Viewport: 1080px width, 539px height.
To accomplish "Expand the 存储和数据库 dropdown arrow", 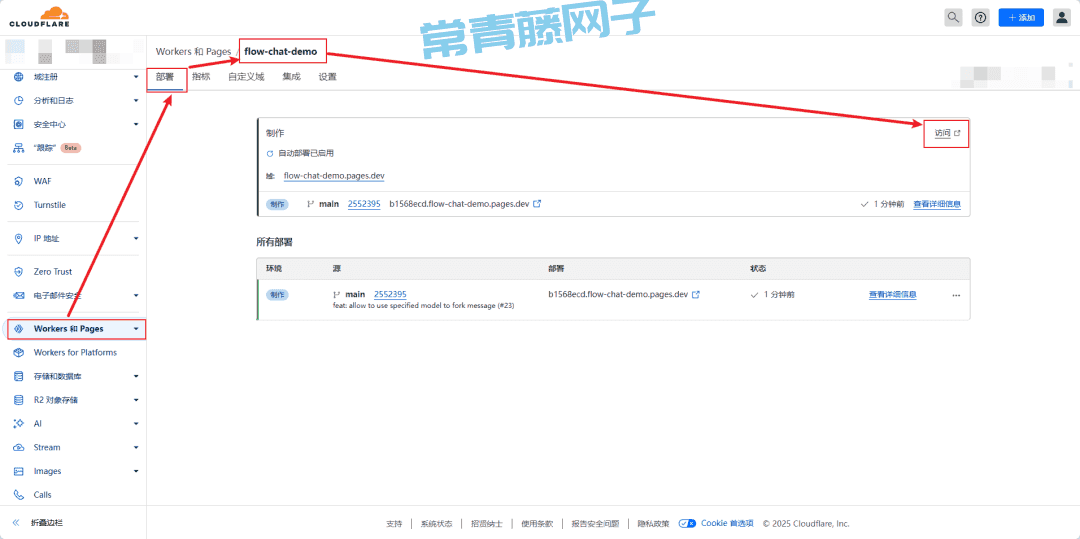I will [x=136, y=377].
